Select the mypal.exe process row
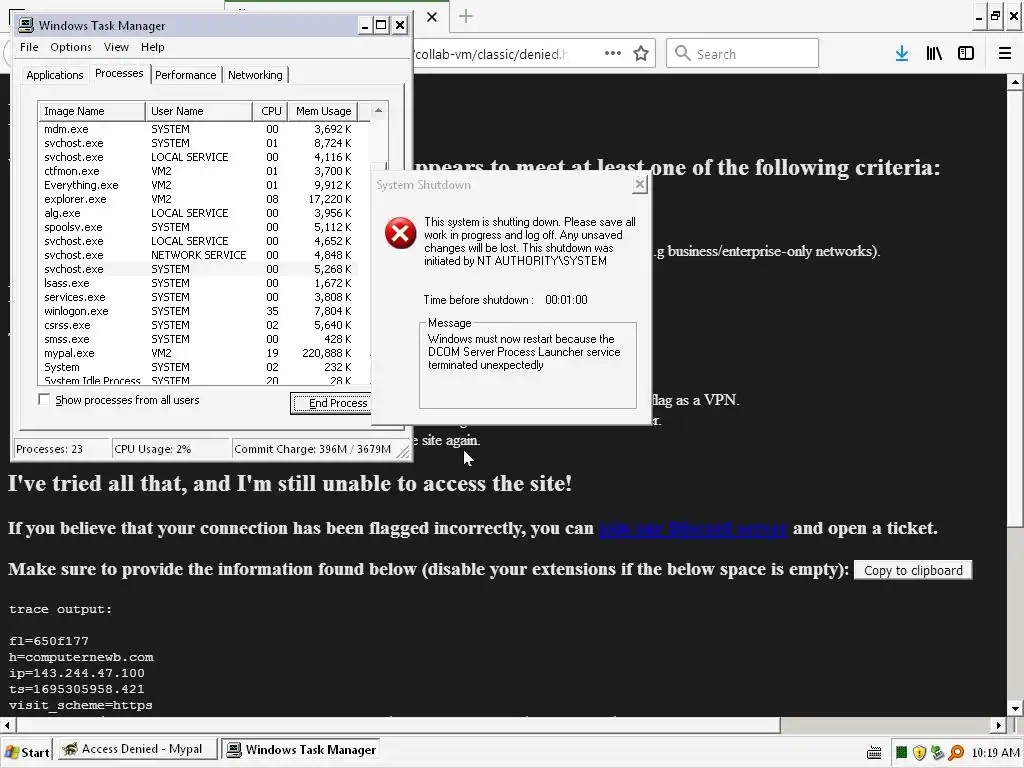1024x768 pixels. point(198,353)
